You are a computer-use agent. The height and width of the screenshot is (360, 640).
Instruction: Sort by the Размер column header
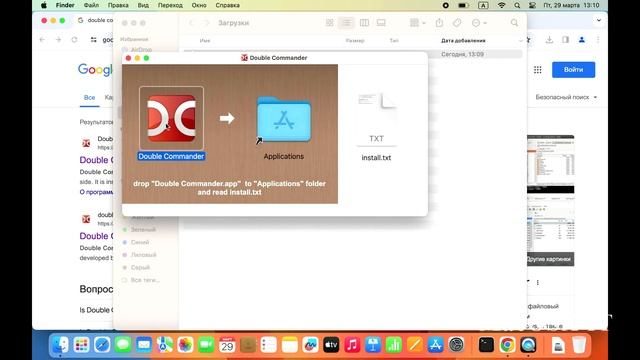[355, 40]
